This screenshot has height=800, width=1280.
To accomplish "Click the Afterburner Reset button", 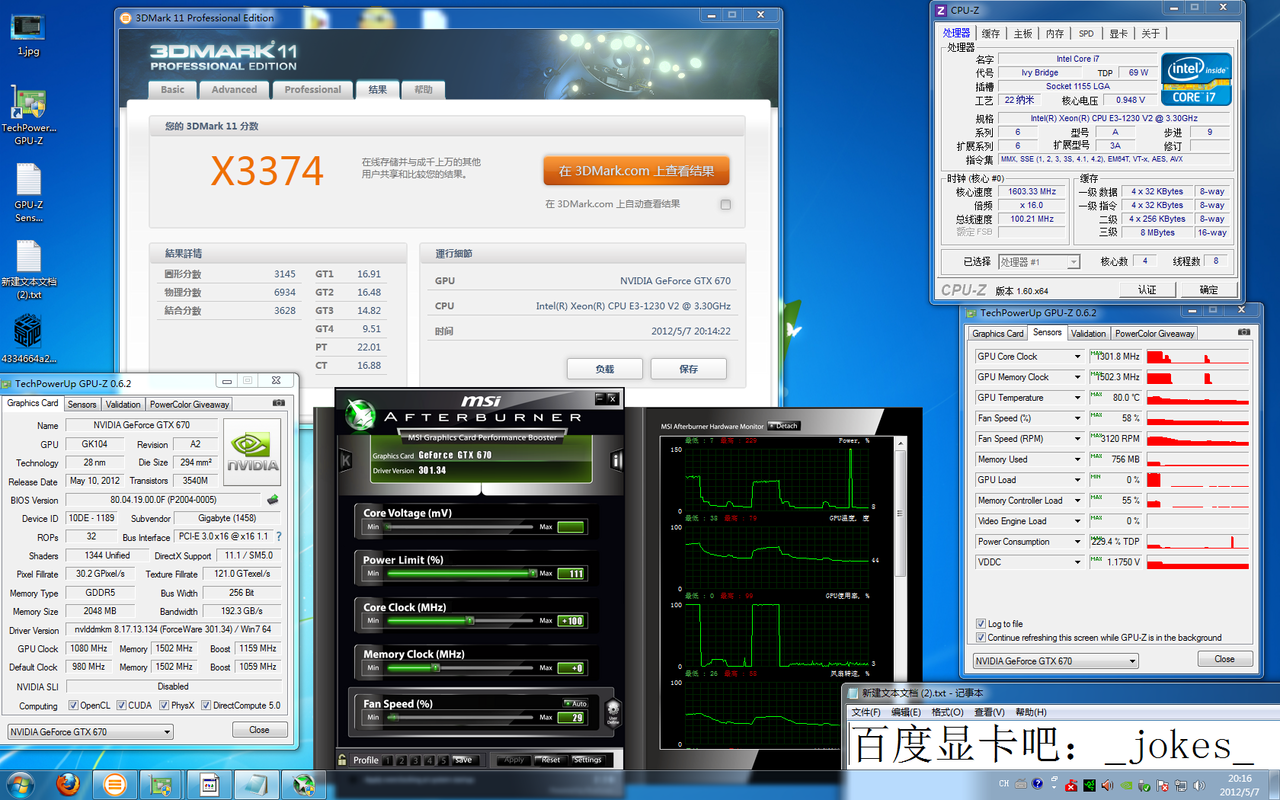I will coord(551,760).
